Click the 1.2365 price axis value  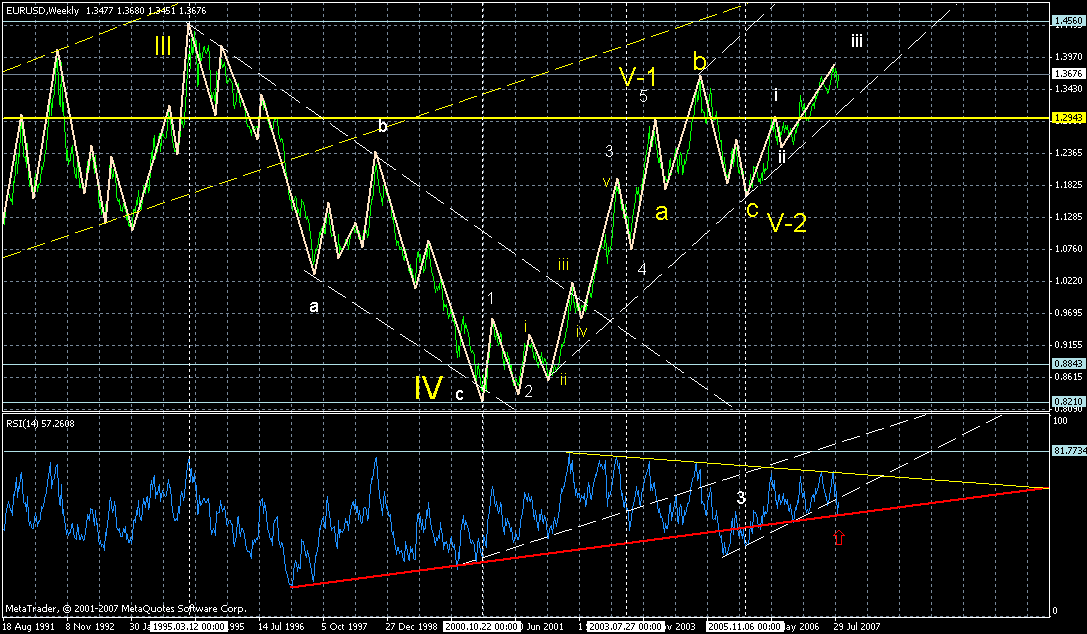pyautogui.click(x=1068, y=152)
